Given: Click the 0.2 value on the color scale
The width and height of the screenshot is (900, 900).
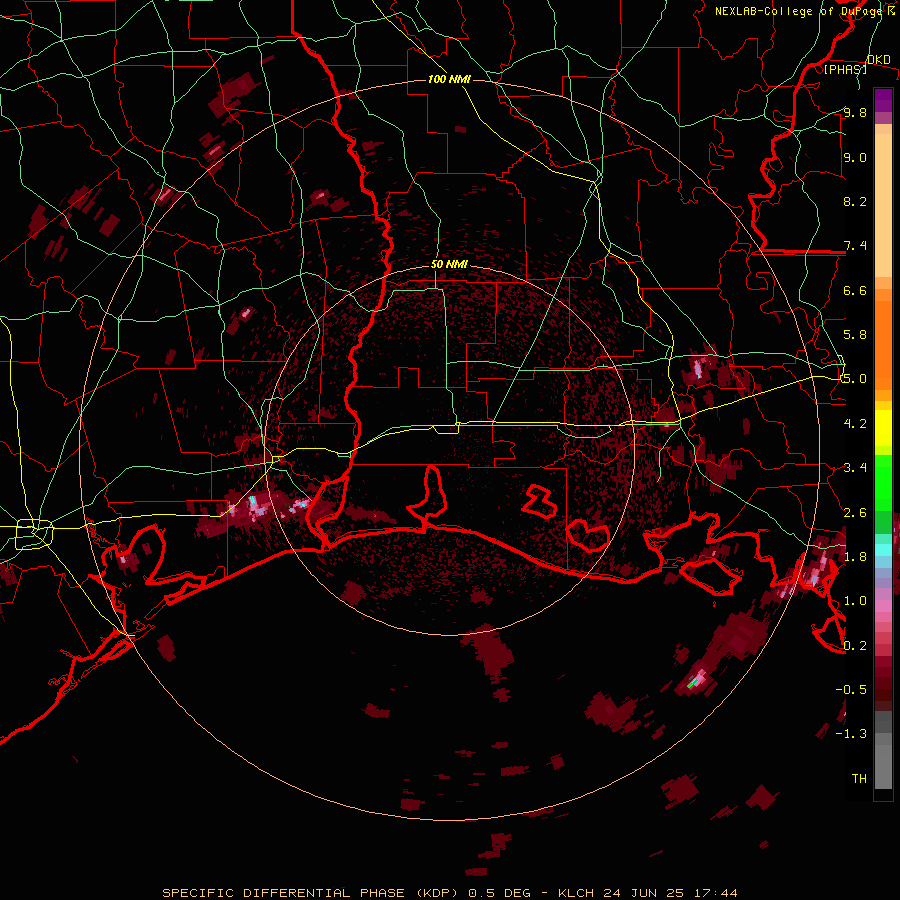Looking at the screenshot, I should pyautogui.click(x=855, y=646).
